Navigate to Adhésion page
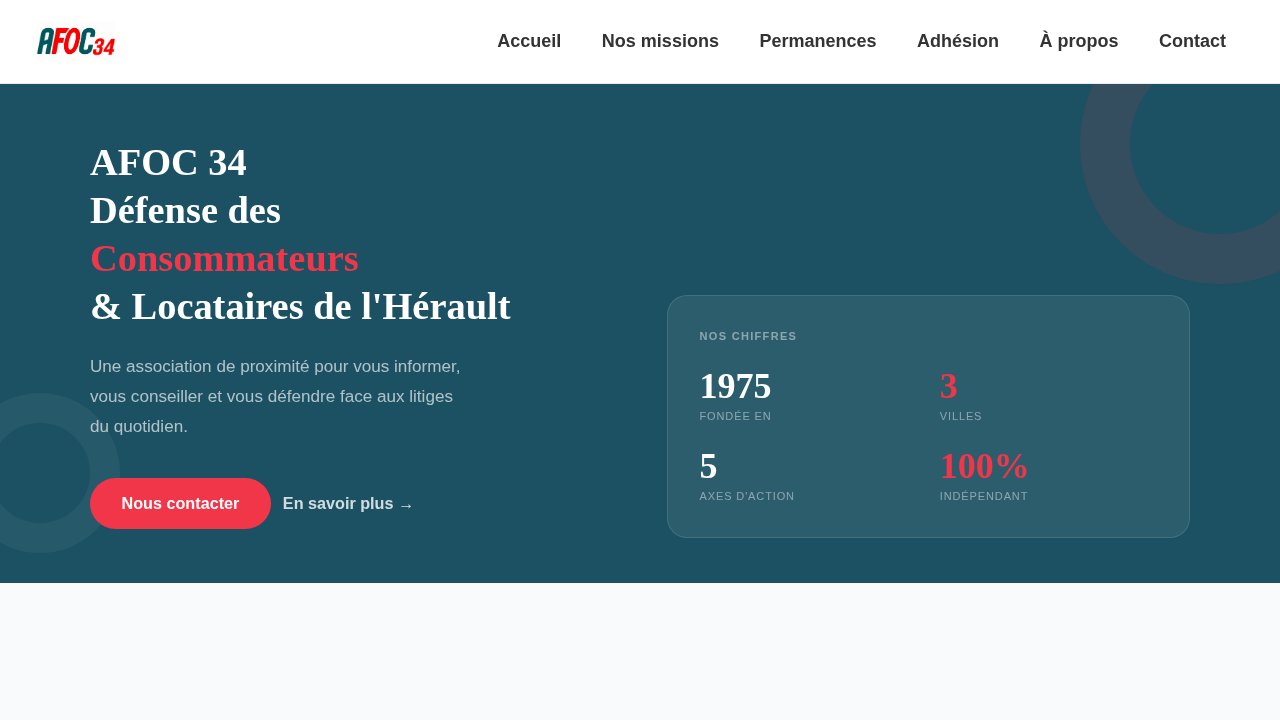Screen dimensions: 1280x720 click(x=958, y=41)
